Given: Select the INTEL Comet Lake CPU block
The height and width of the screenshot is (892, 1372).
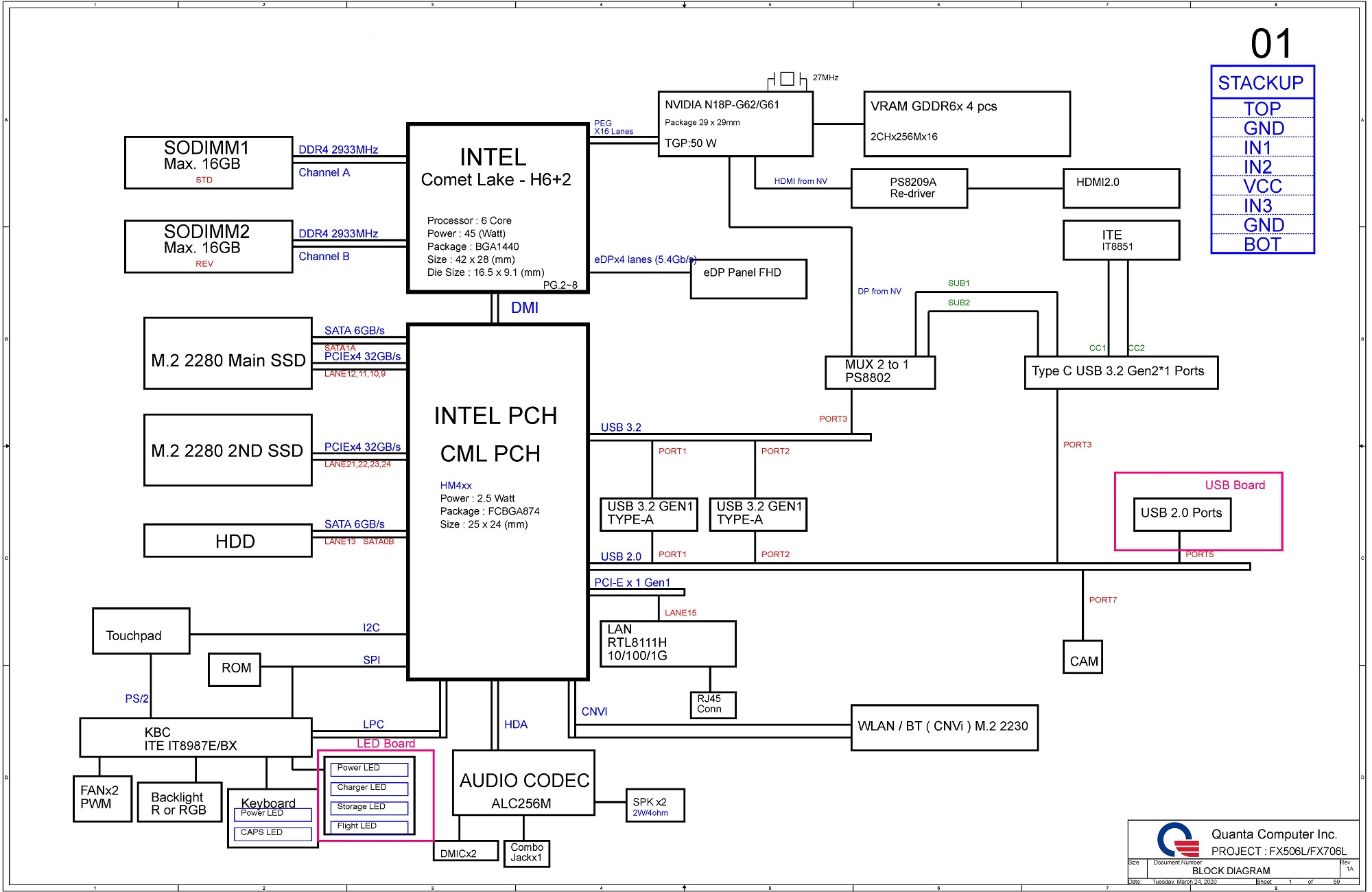Looking at the screenshot, I should click(498, 208).
